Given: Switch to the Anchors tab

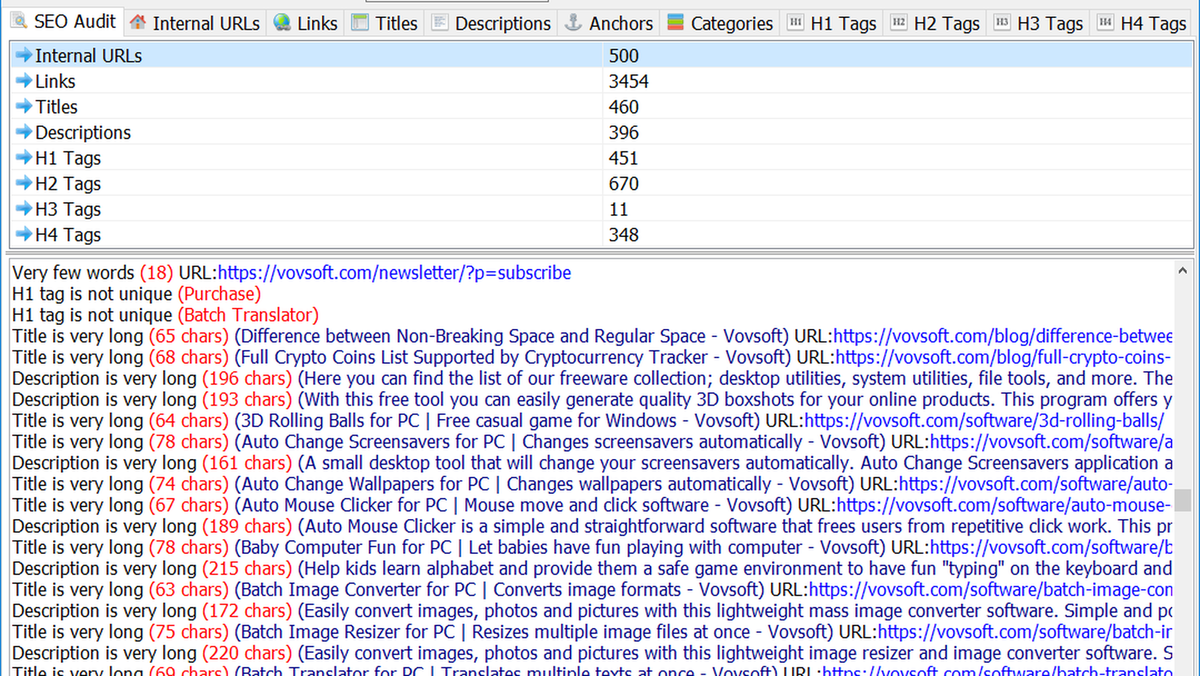Looking at the screenshot, I should pos(609,23).
